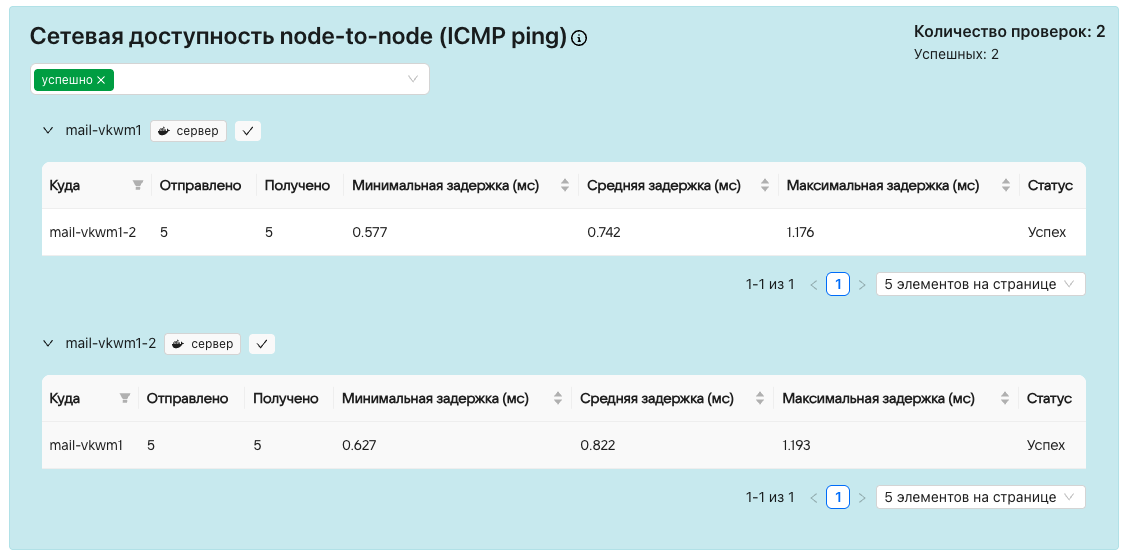
Task: Open the 'Куда' filter in the first table
Action: (138, 185)
